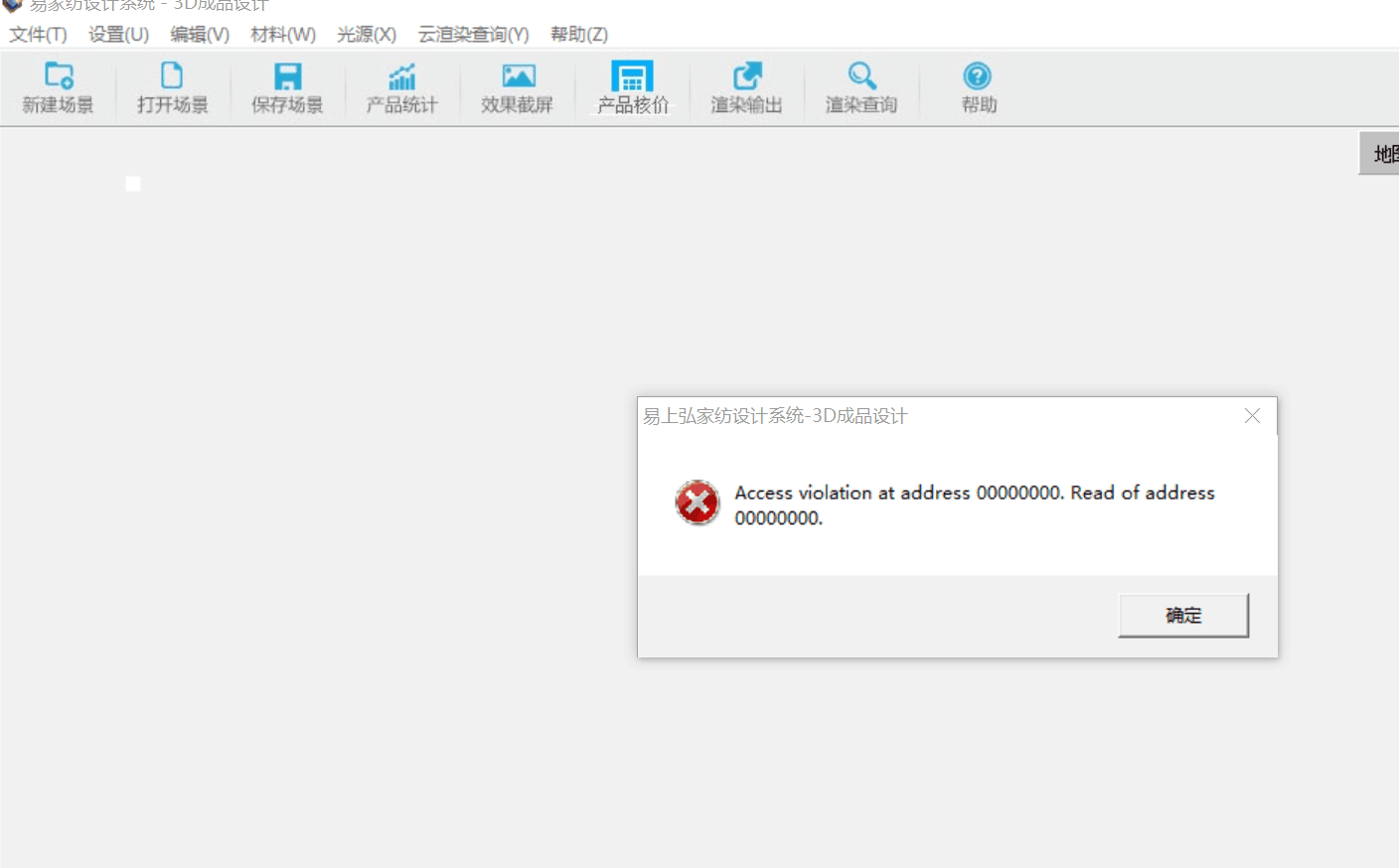Click the 帮助 help toolbar icon

pyautogui.click(x=978, y=88)
